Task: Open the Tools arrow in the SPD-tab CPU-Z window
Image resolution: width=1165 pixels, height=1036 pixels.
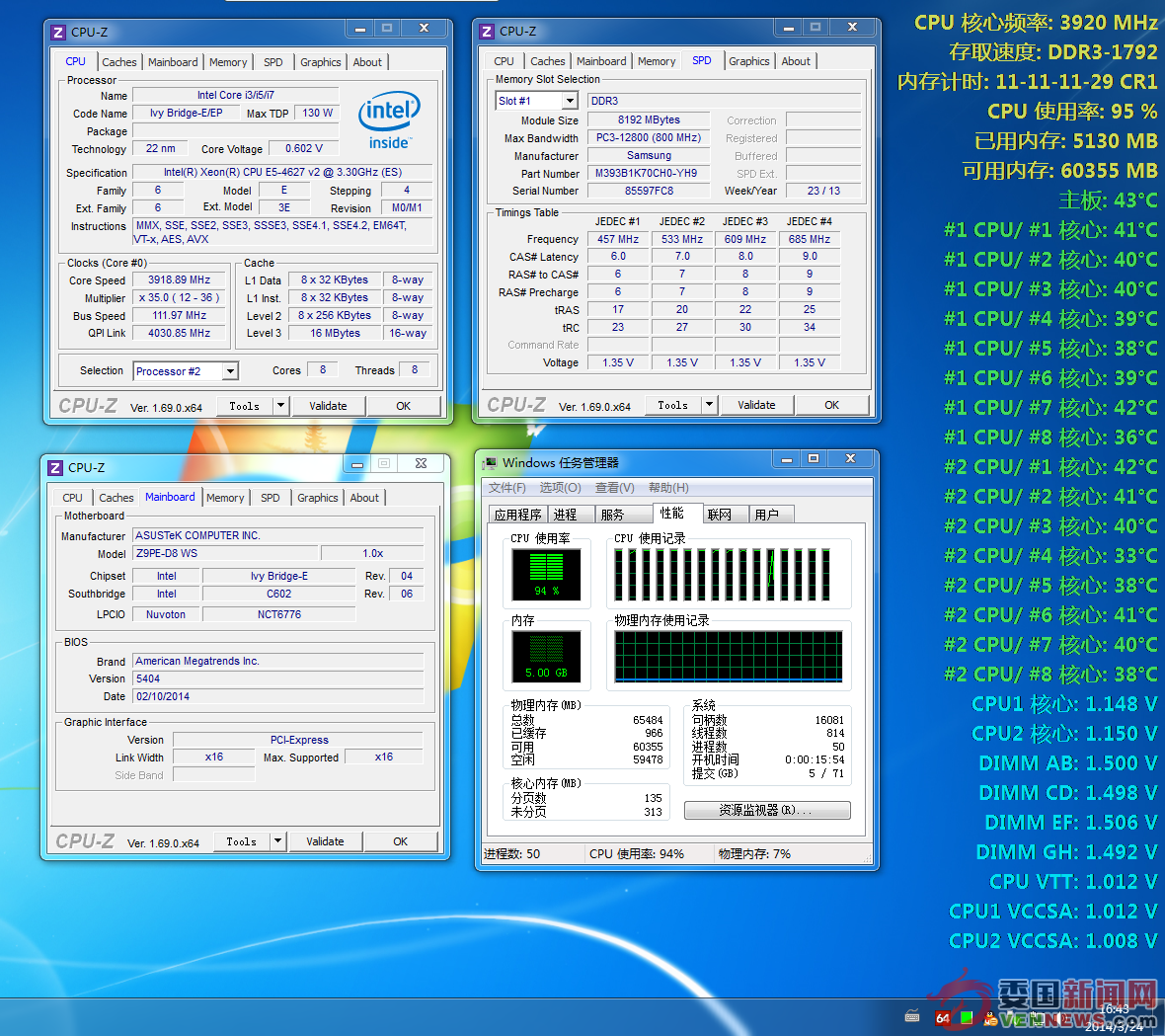Action: (709, 405)
